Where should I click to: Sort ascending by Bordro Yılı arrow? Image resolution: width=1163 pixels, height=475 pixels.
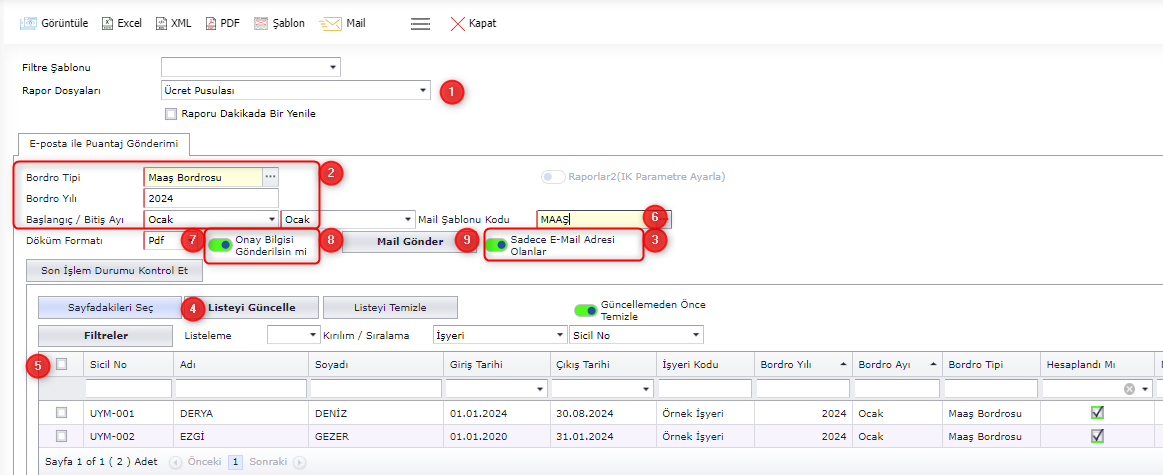coord(842,364)
